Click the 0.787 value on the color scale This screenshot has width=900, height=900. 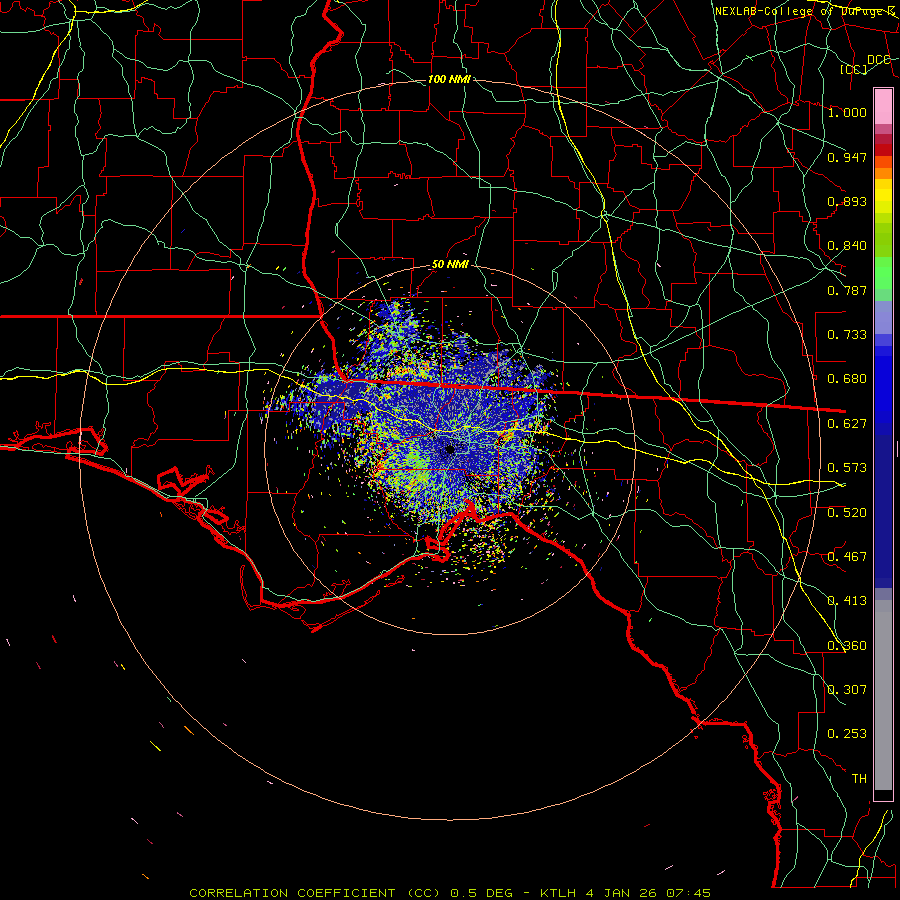click(x=847, y=290)
